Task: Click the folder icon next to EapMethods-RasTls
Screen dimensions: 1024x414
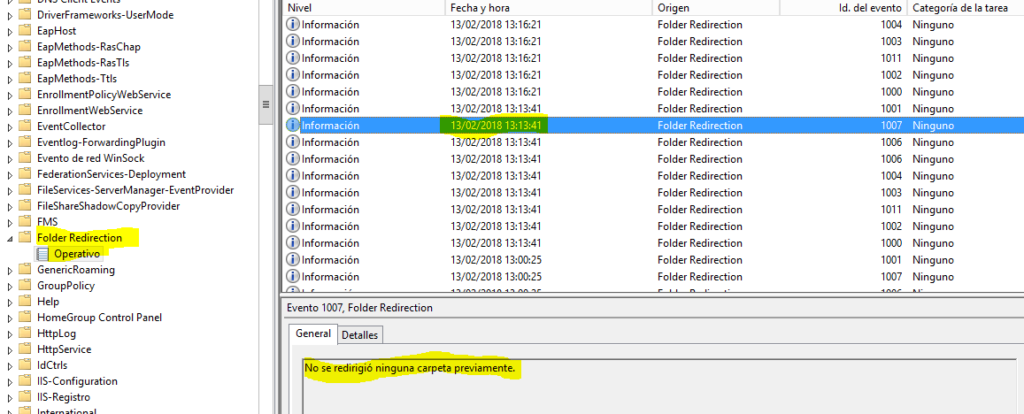Action: (25, 63)
